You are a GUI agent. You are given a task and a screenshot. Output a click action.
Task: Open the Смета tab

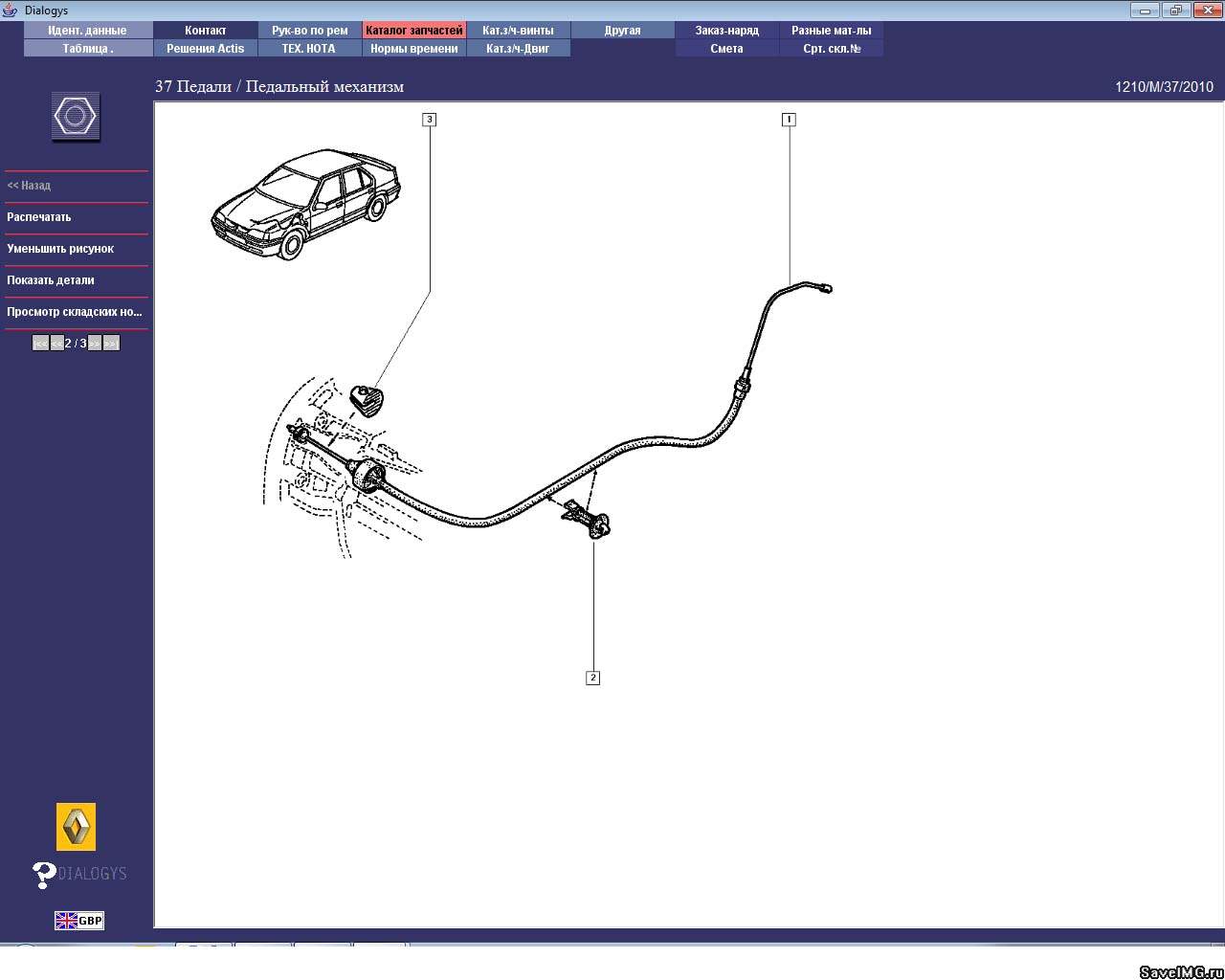(727, 49)
